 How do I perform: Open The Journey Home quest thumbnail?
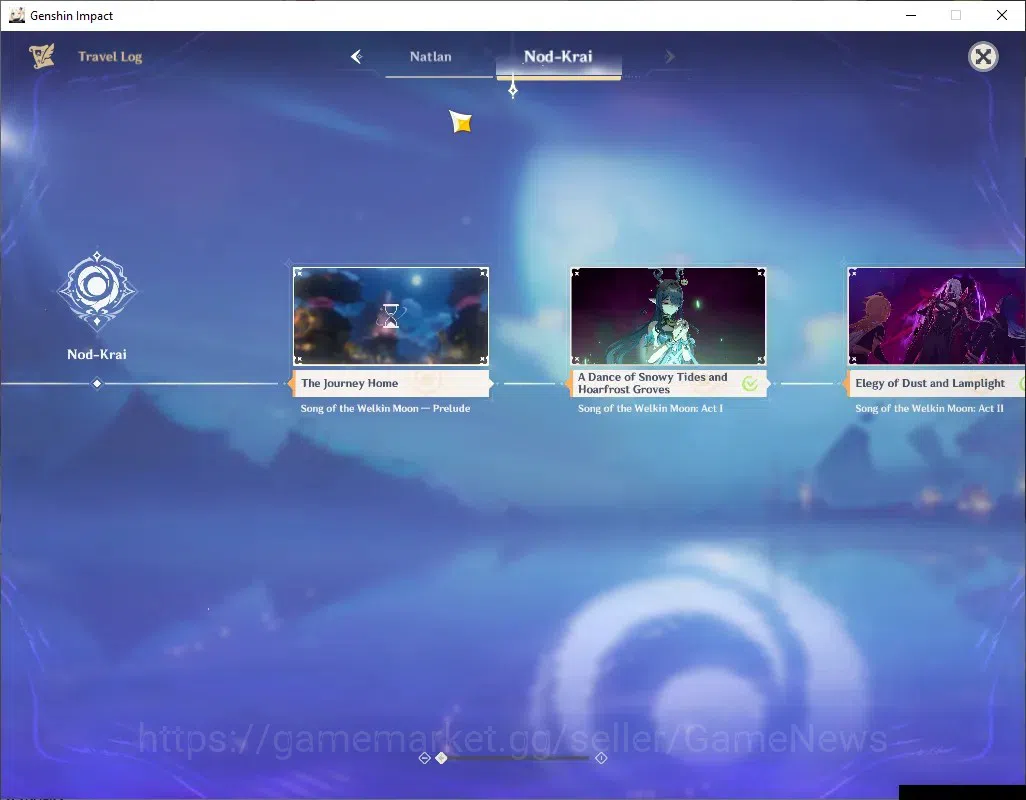391,316
